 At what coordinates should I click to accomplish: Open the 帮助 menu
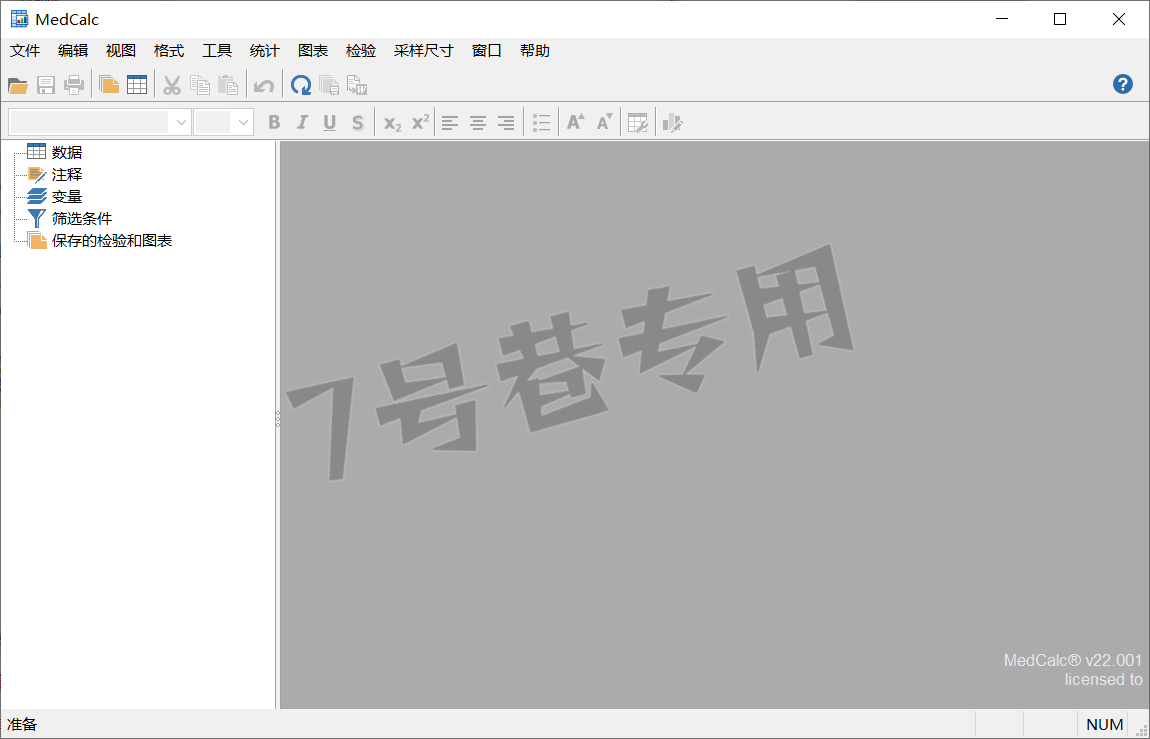535,51
